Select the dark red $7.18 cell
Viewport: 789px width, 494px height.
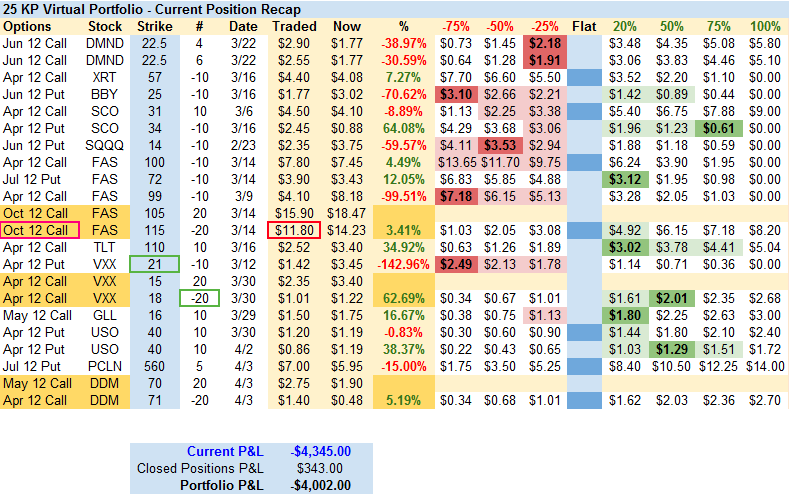(455, 196)
